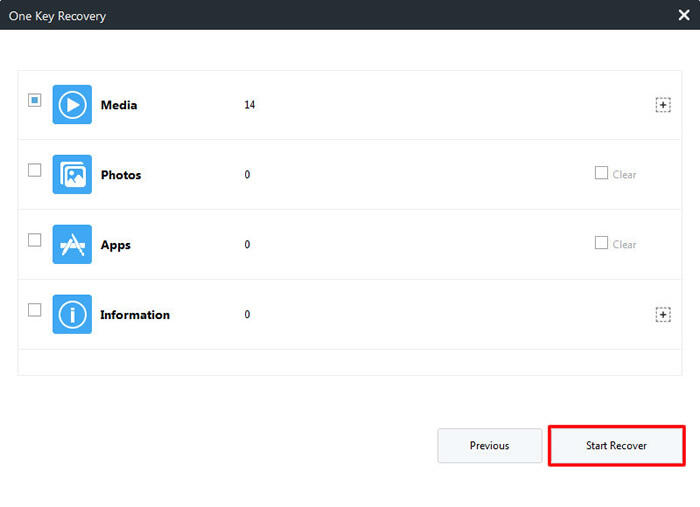The width and height of the screenshot is (700, 507).
Task: Click the Media item count 14
Action: pos(249,105)
